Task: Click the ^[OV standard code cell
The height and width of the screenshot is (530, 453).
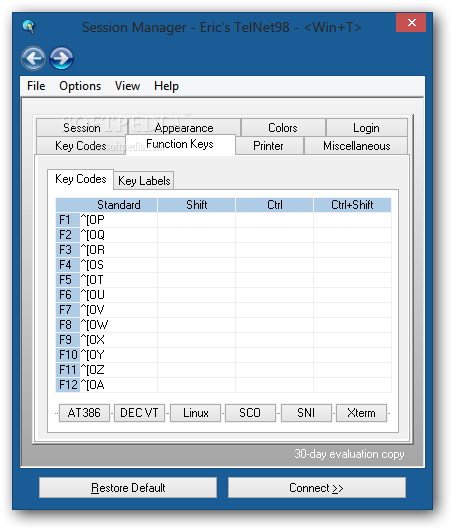Action: [x=119, y=310]
